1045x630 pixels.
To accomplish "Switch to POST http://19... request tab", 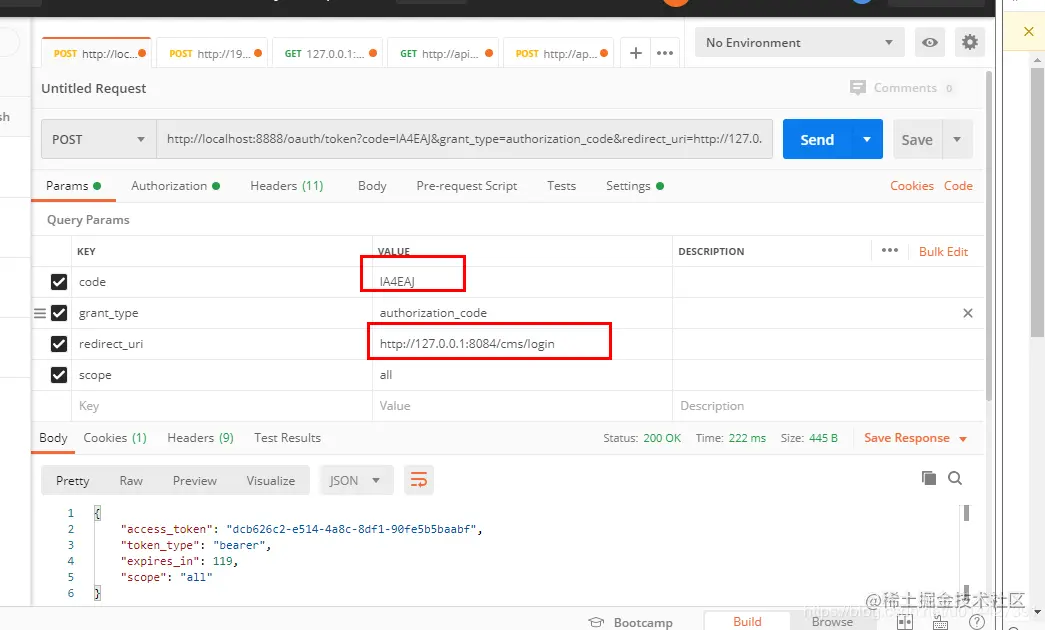I will tap(212, 53).
